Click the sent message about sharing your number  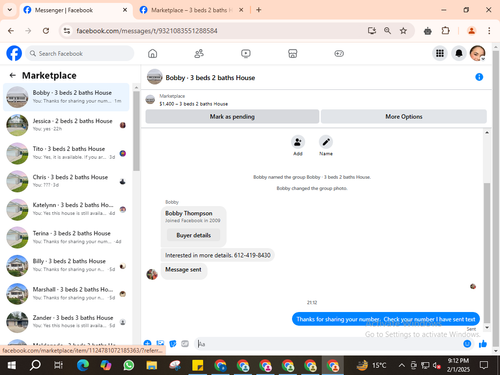[386, 319]
